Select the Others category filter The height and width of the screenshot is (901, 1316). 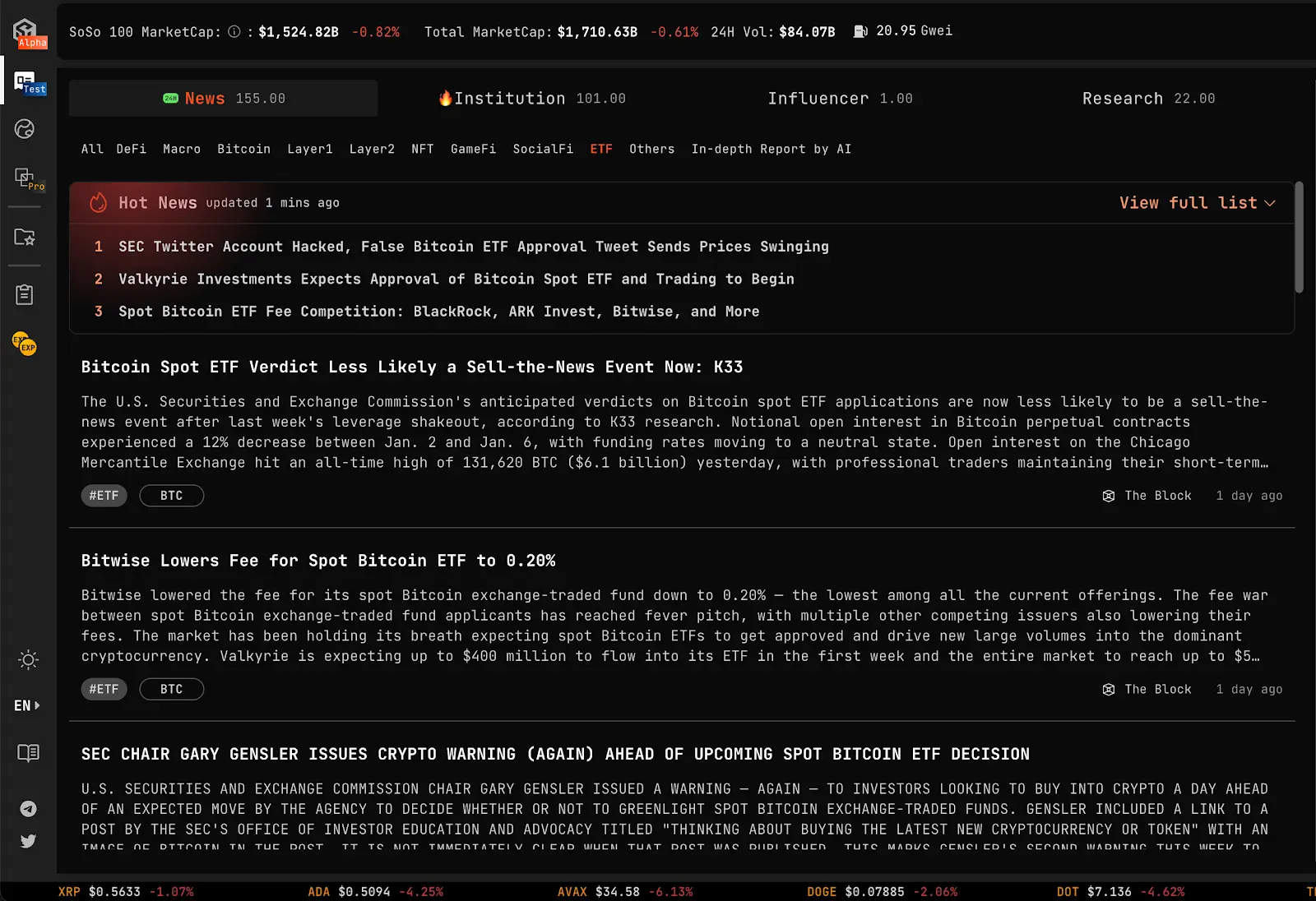pyautogui.click(x=651, y=149)
